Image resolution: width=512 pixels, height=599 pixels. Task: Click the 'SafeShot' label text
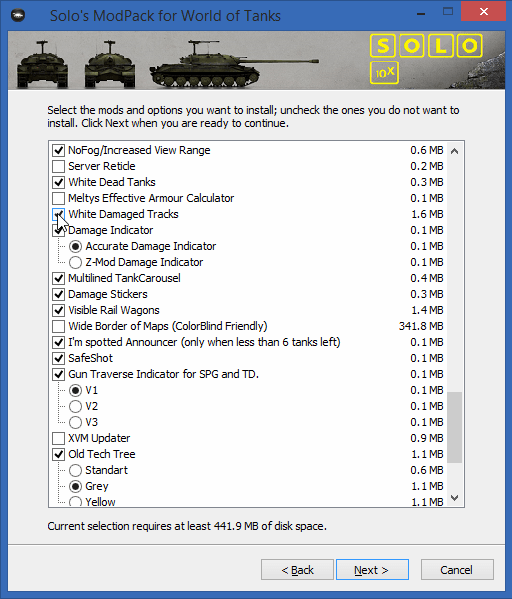(91, 358)
